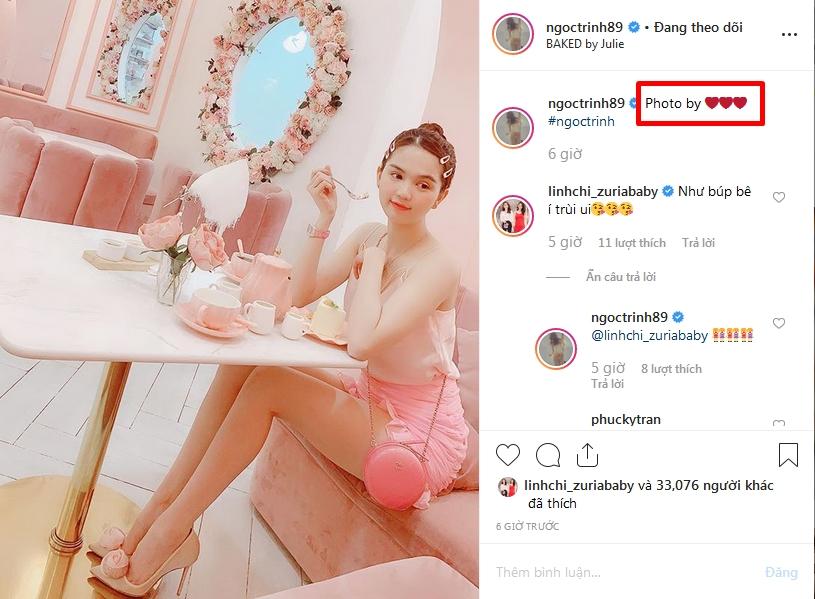
Task: Open phuckytran's profile from comments
Action: pyautogui.click(x=626, y=419)
